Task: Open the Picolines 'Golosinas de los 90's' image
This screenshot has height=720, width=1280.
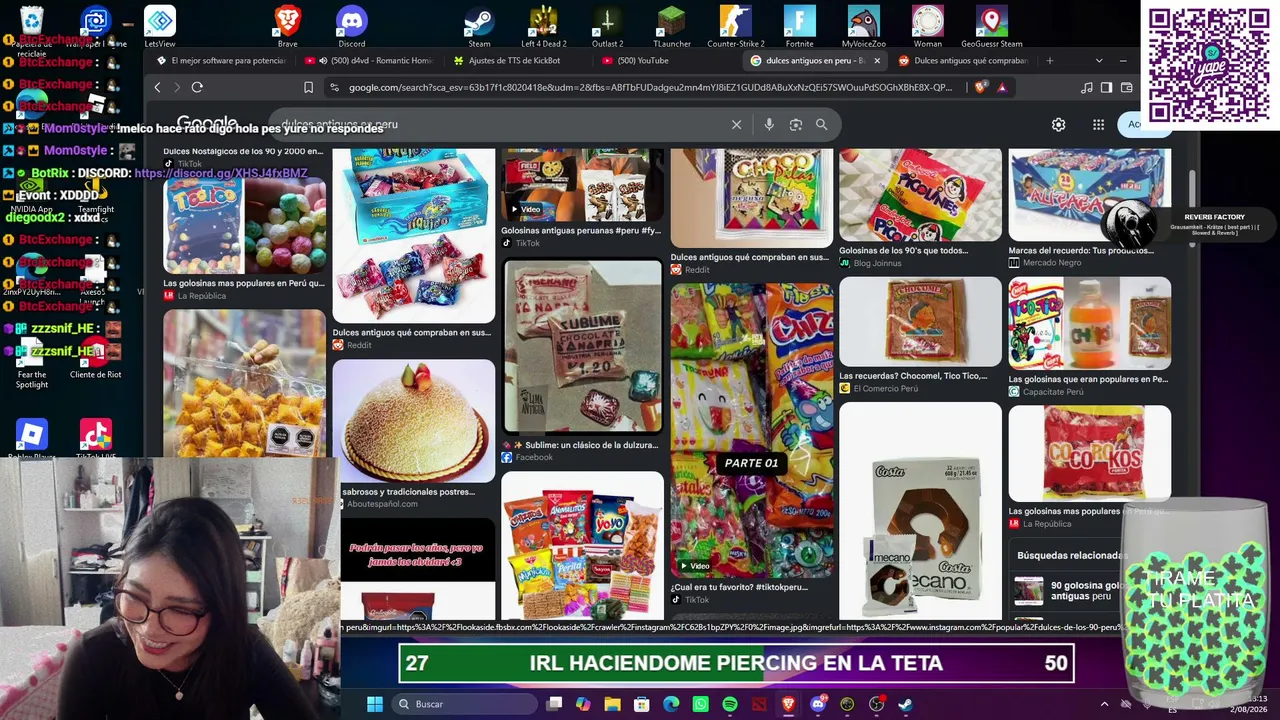Action: (920, 195)
